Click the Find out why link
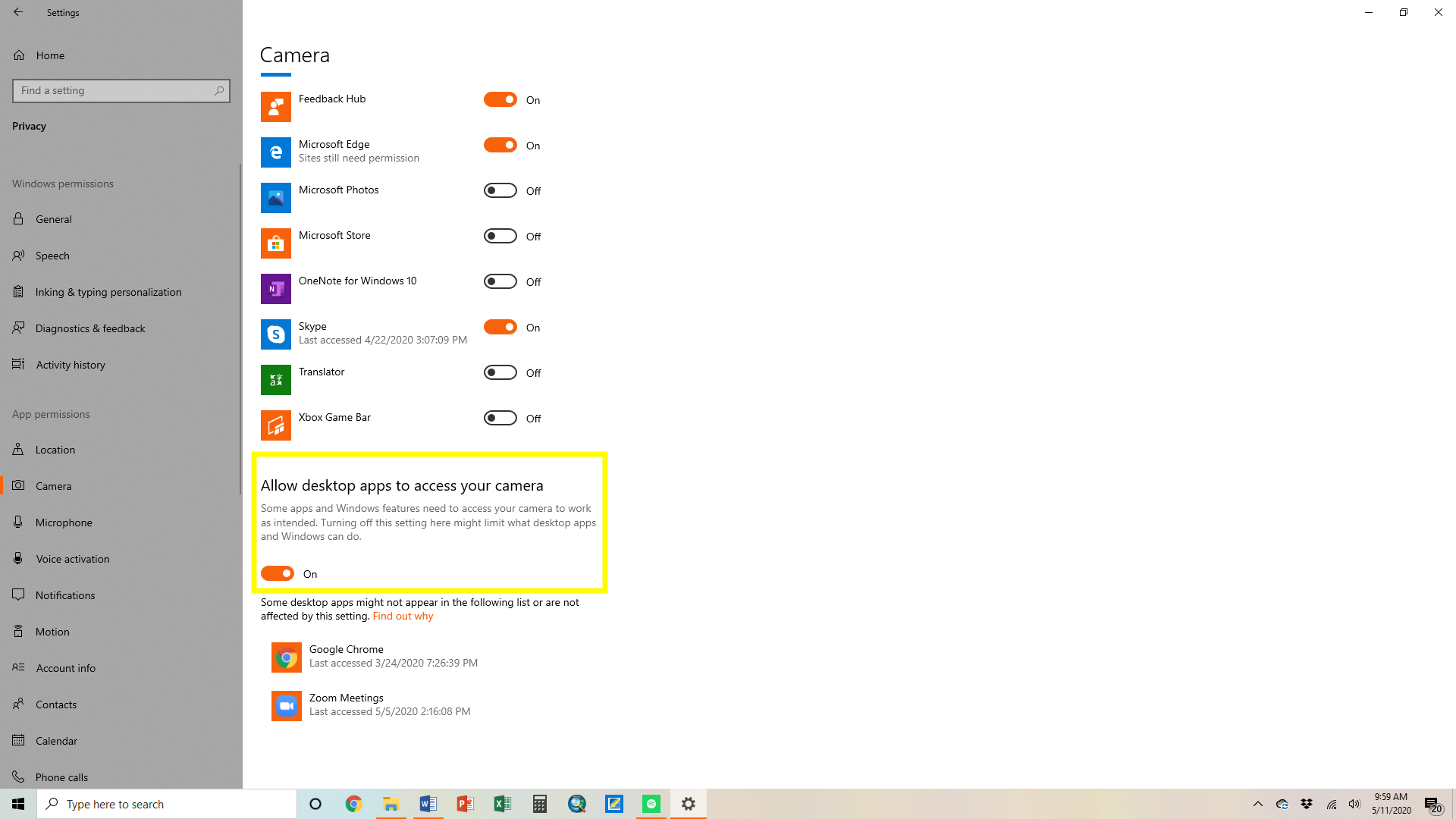The image size is (1456, 819). [x=403, y=616]
